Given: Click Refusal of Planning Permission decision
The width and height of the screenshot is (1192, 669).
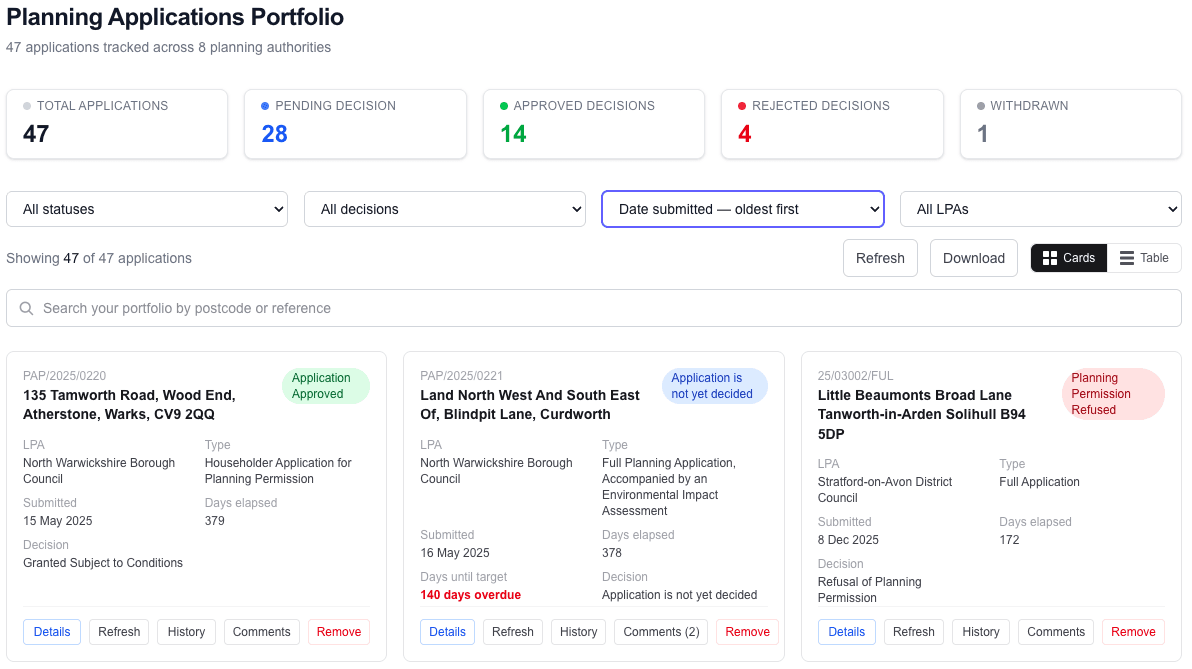Looking at the screenshot, I should [870, 590].
